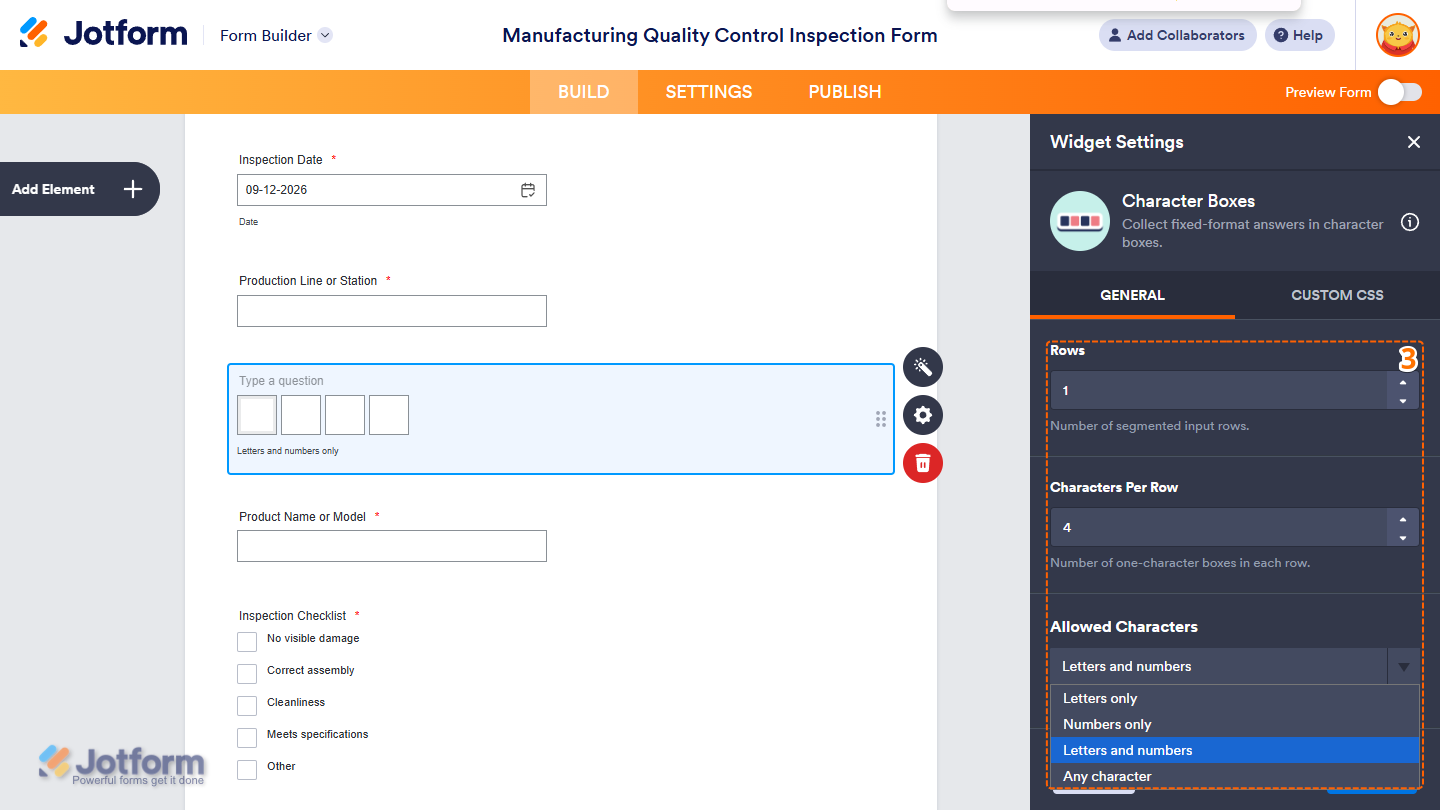1440x810 pixels.
Task: Click the Jotform logo
Action: (103, 34)
